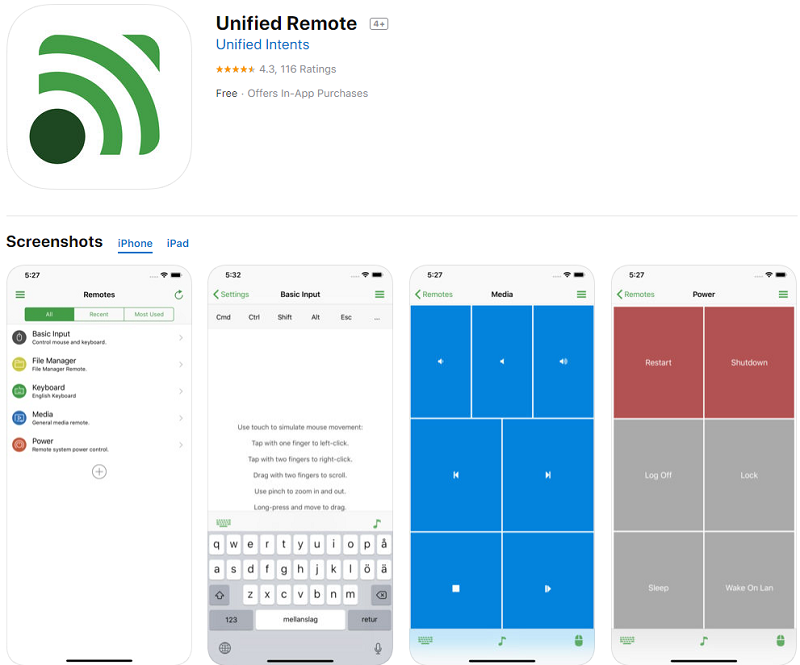Image resolution: width=800 pixels, height=665 pixels.
Task: Tap the mute tile in Media remote
Action: coord(502,361)
